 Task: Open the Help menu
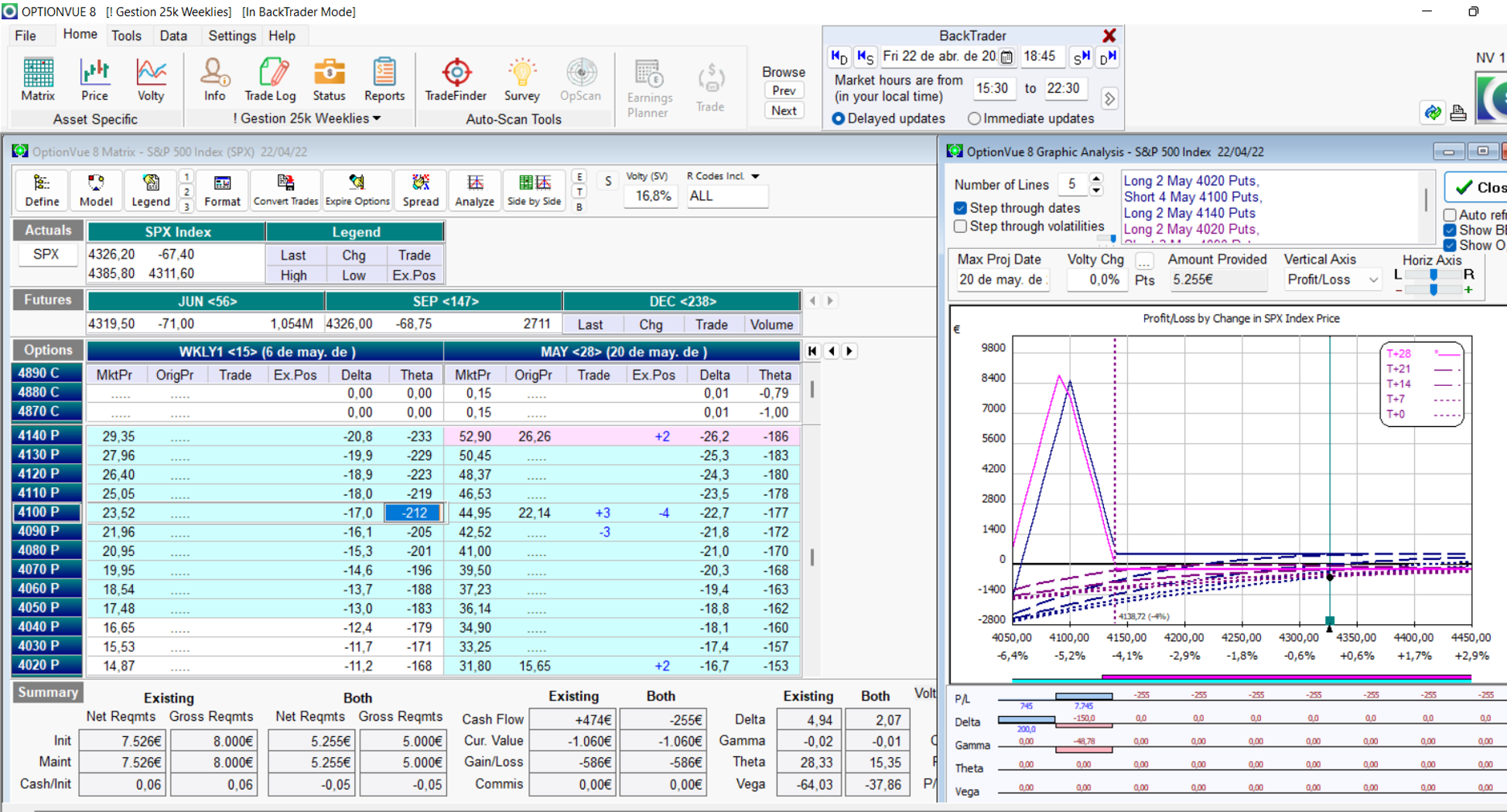(x=282, y=36)
